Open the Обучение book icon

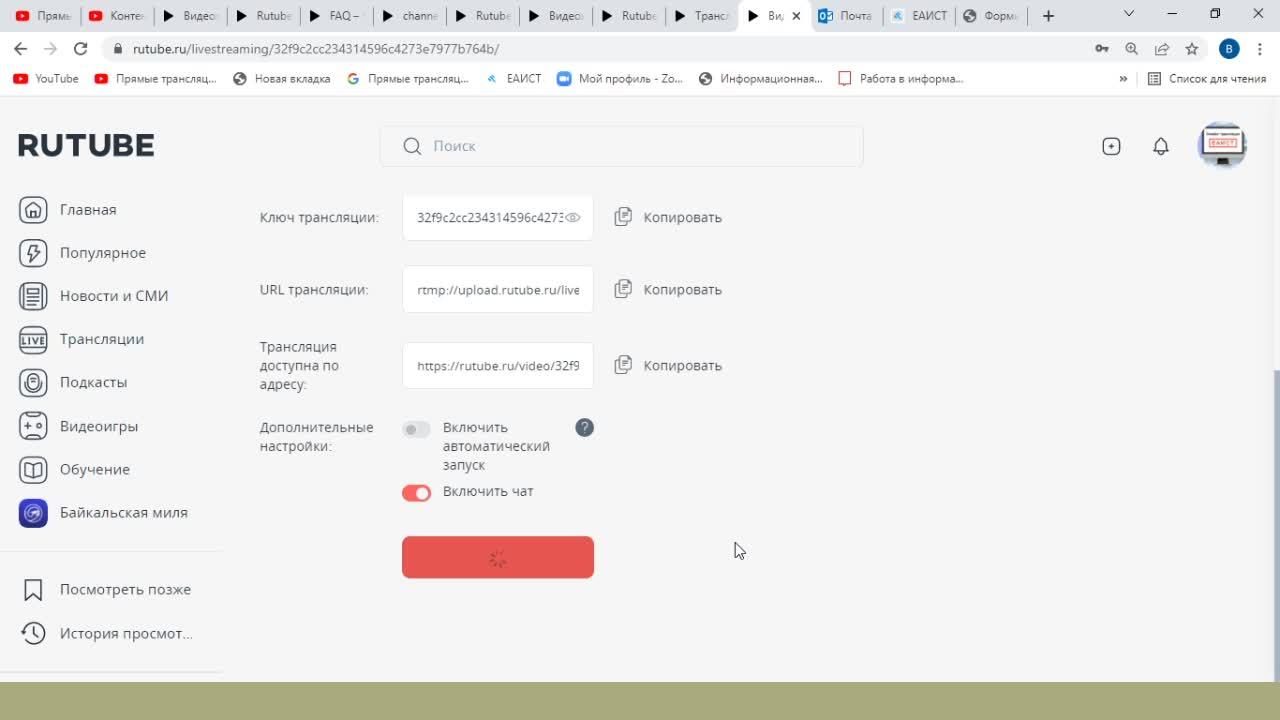33,469
